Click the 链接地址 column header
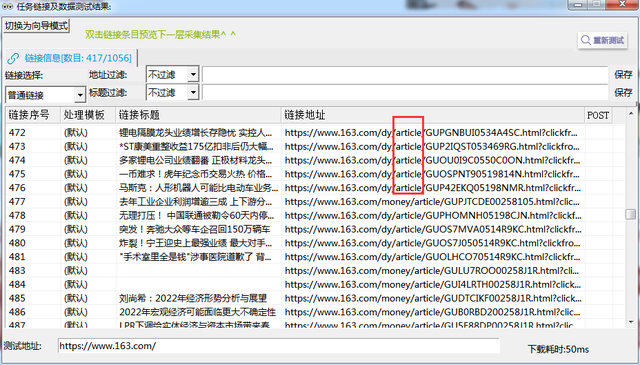640x365 pixels. (x=433, y=115)
